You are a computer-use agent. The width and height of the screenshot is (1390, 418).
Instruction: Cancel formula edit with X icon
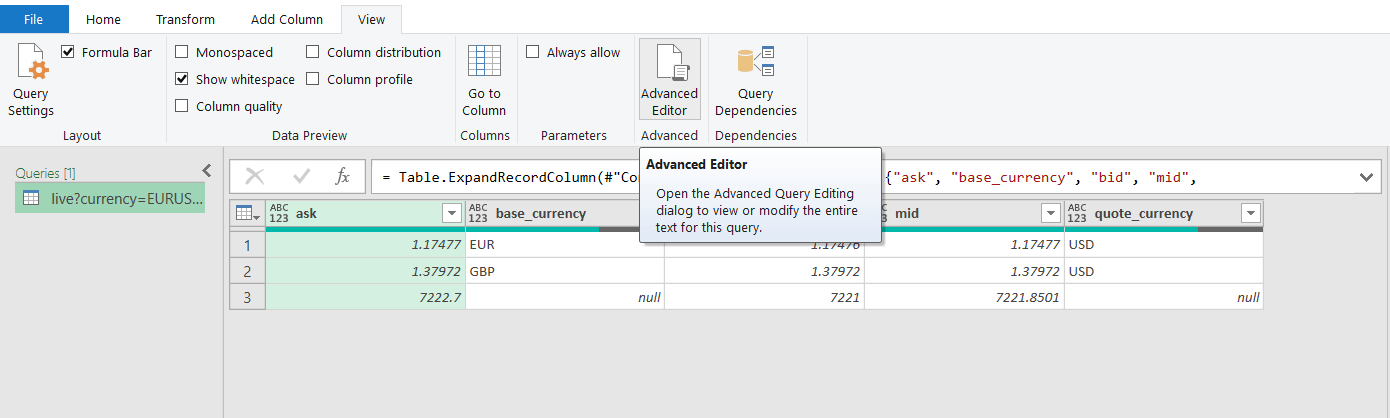coord(255,177)
